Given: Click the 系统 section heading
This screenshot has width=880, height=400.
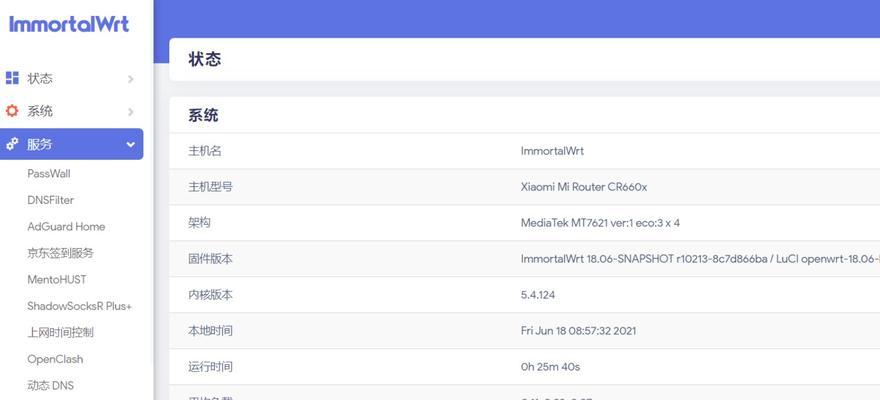Looking at the screenshot, I should pos(203,116).
